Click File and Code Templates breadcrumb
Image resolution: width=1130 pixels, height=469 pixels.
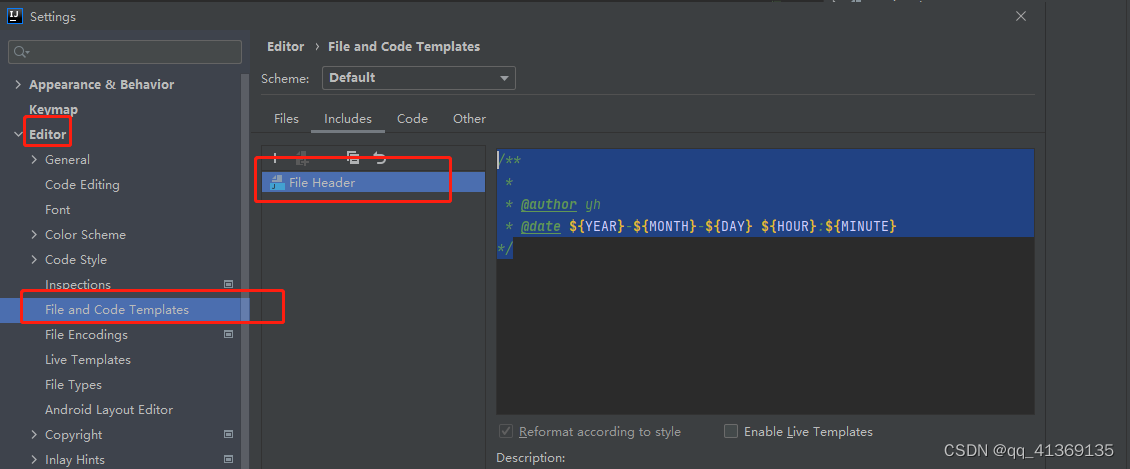[404, 47]
